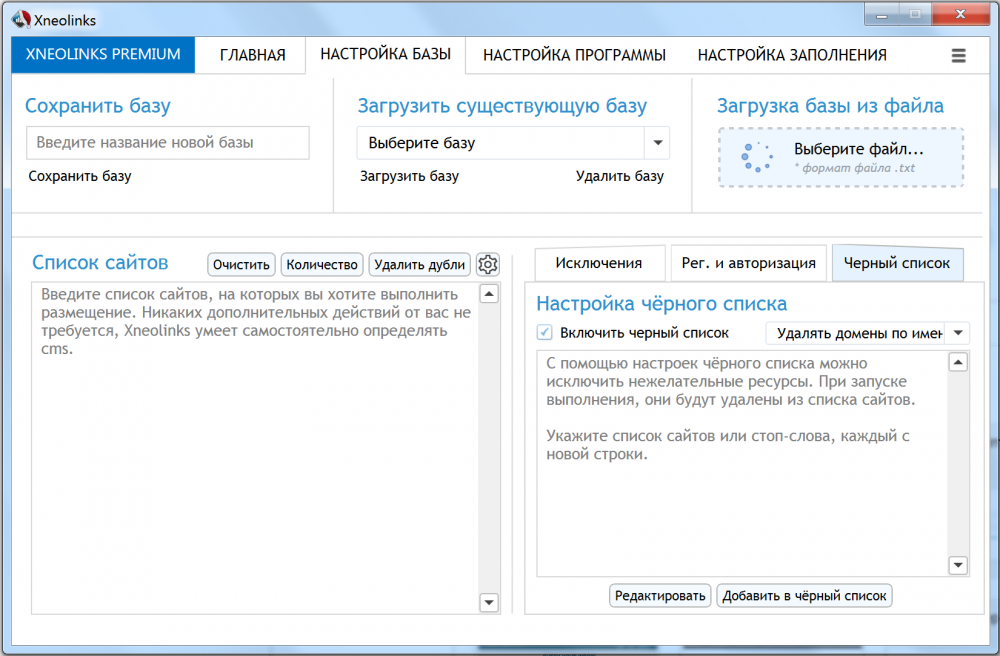Close the Xneolinks window

pos(960,15)
